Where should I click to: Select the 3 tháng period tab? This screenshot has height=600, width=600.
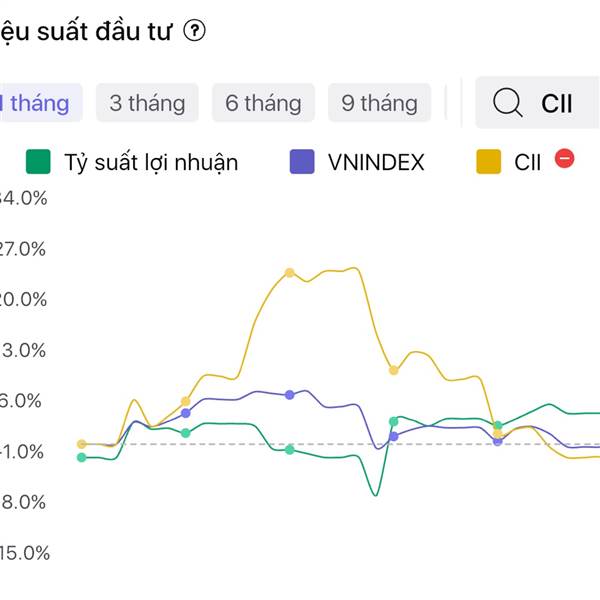coord(147,102)
